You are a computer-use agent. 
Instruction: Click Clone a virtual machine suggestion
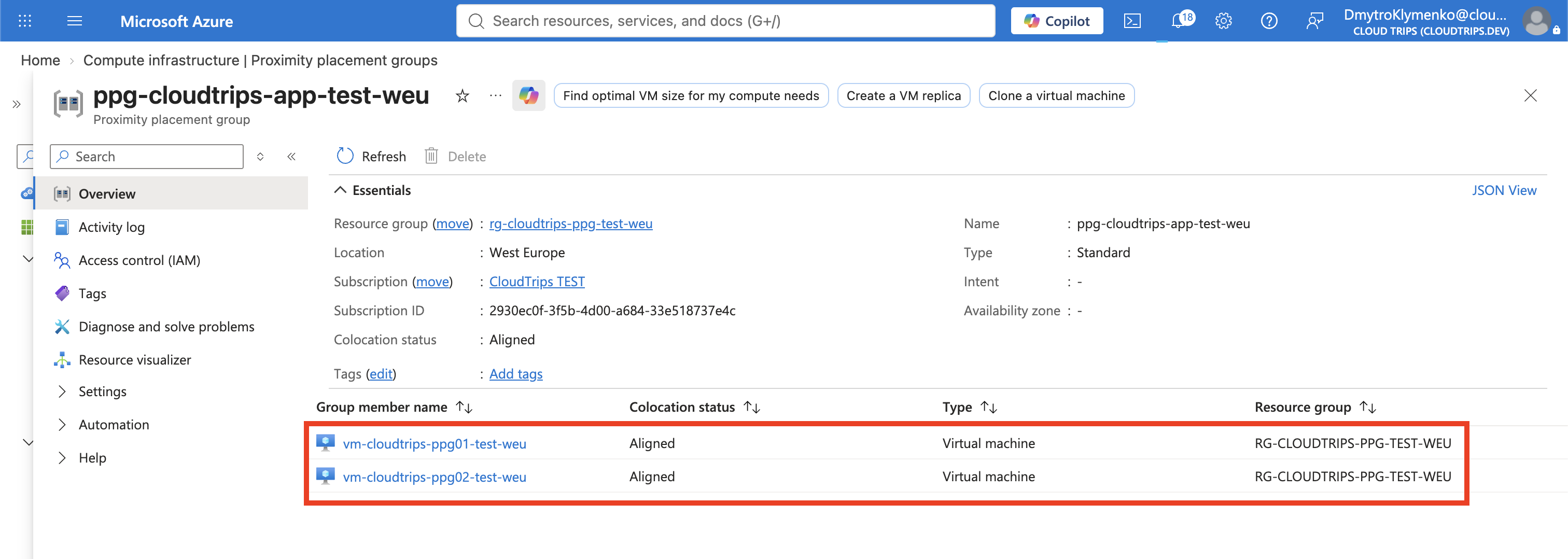[x=1056, y=95]
